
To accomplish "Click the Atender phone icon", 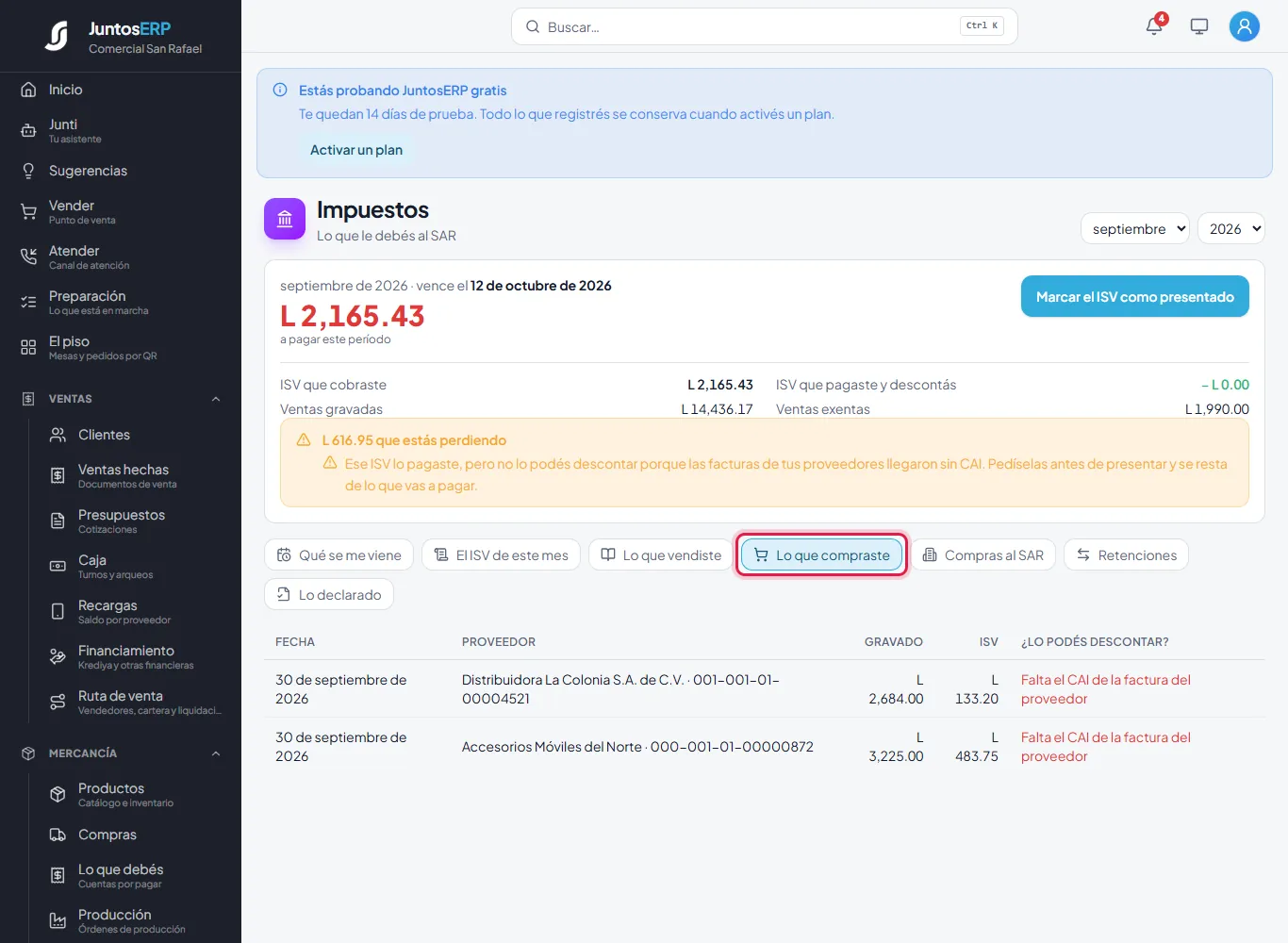I will pyautogui.click(x=28, y=257).
